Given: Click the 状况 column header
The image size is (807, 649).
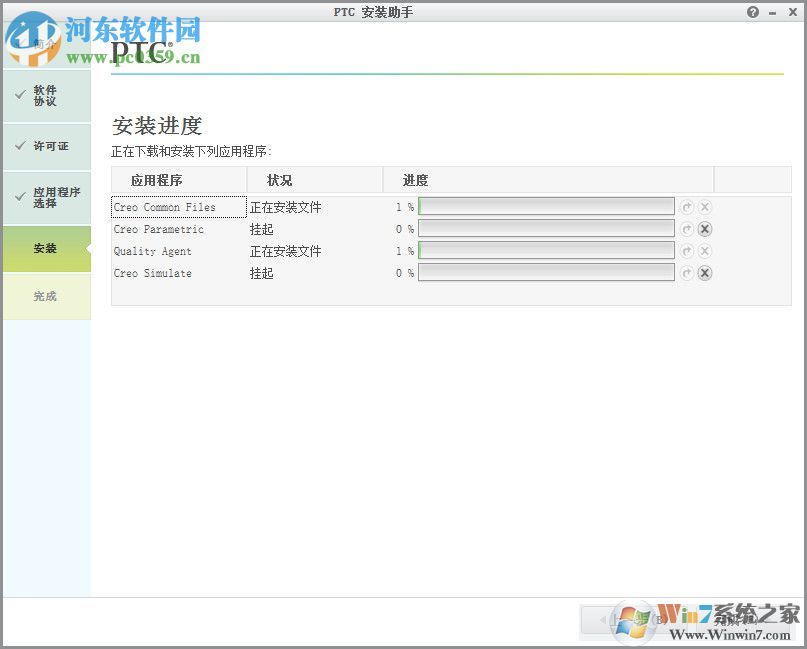Looking at the screenshot, I should (x=278, y=180).
